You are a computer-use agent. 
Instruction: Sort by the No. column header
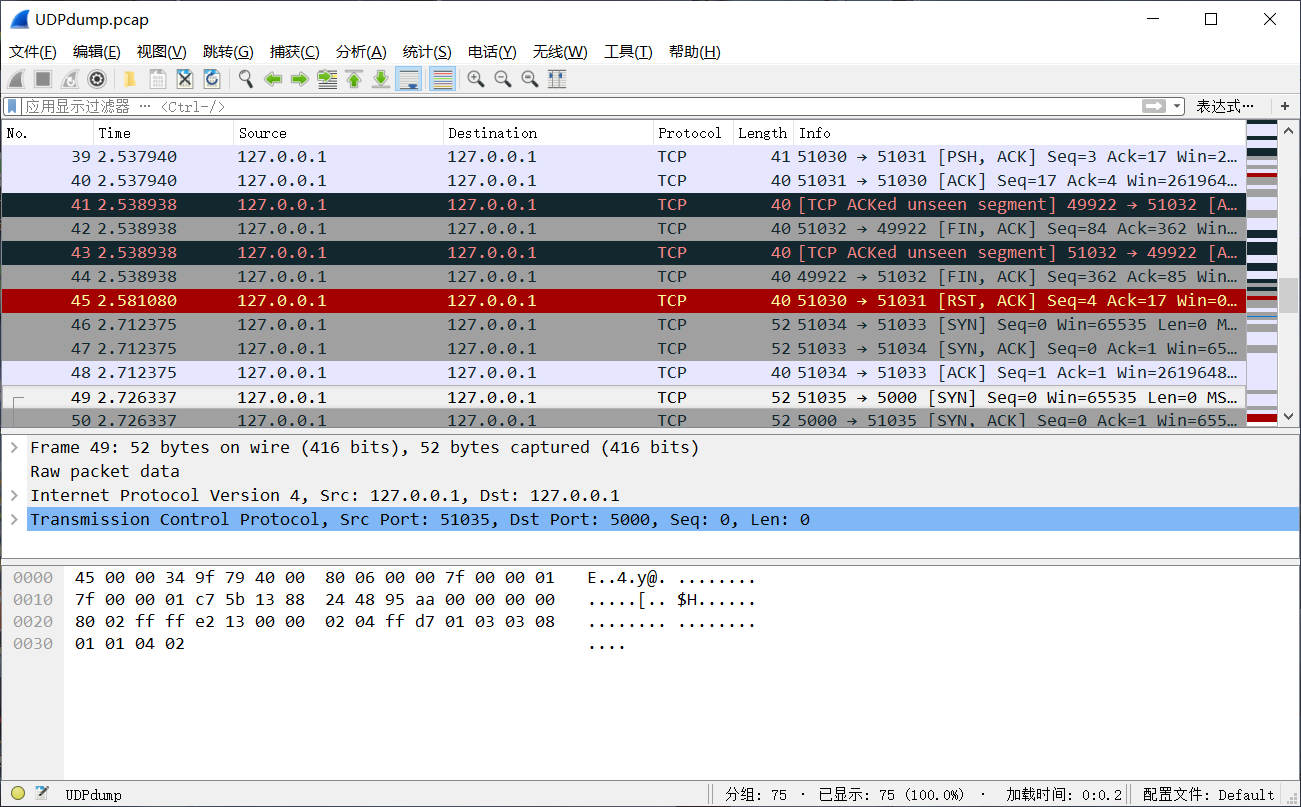click(x=48, y=133)
